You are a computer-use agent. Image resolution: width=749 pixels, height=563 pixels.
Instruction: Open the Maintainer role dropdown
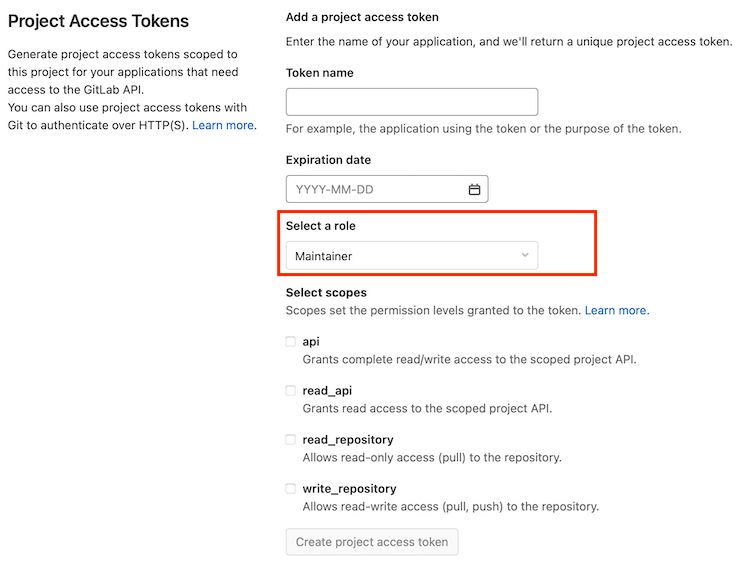coord(411,256)
